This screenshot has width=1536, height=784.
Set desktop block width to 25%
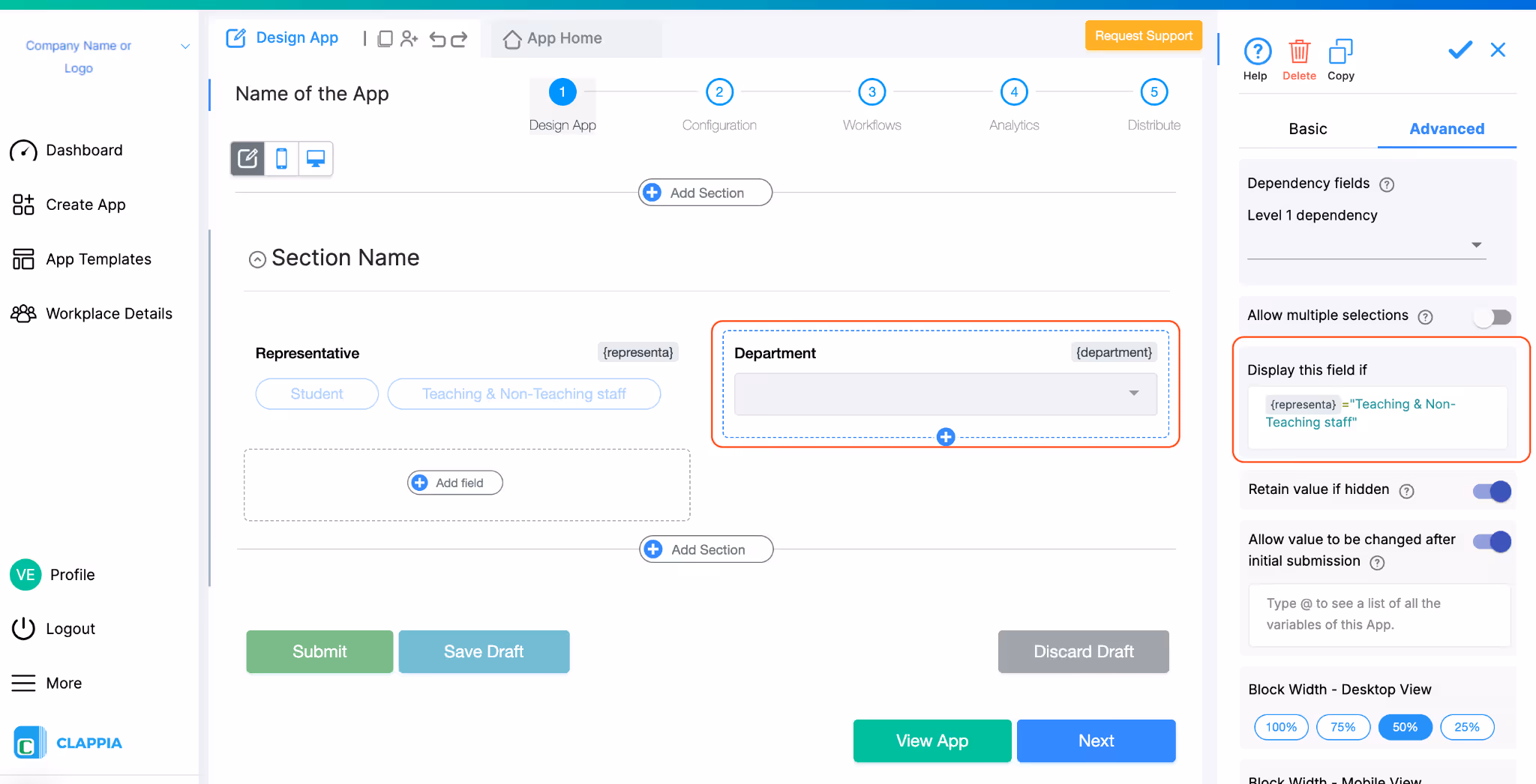click(x=1467, y=727)
